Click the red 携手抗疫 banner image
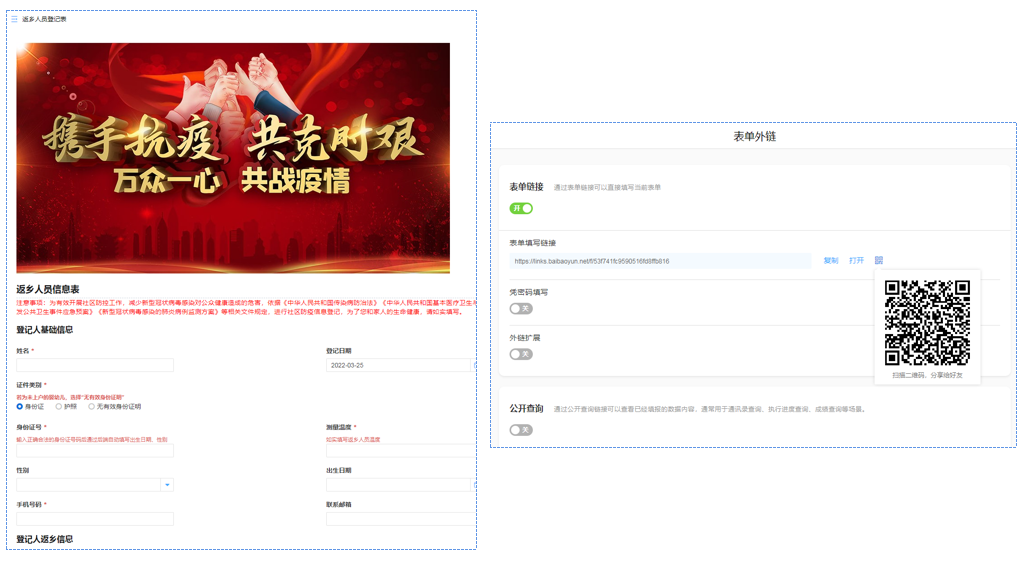 pos(233,157)
